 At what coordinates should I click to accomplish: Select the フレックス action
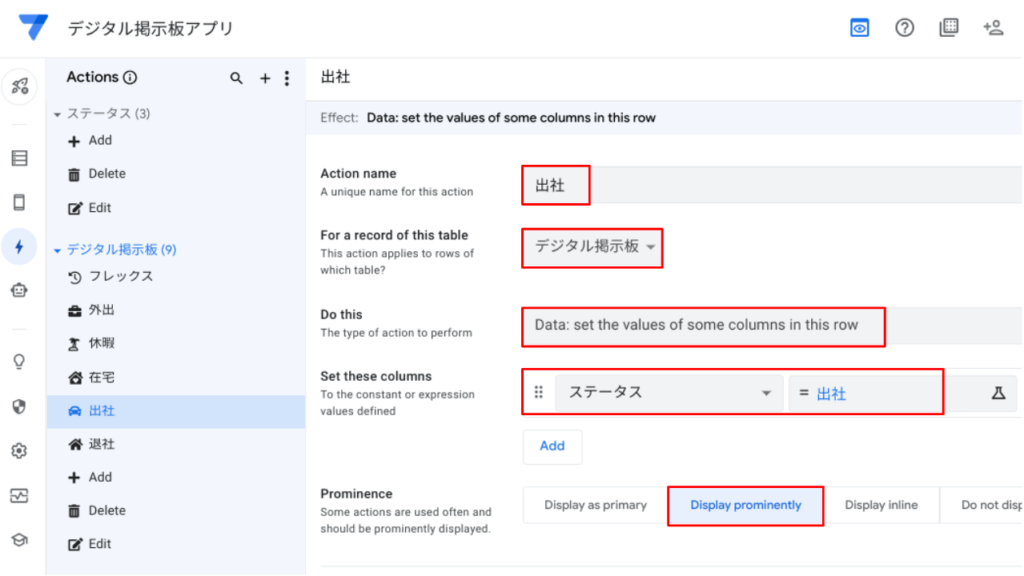point(111,276)
